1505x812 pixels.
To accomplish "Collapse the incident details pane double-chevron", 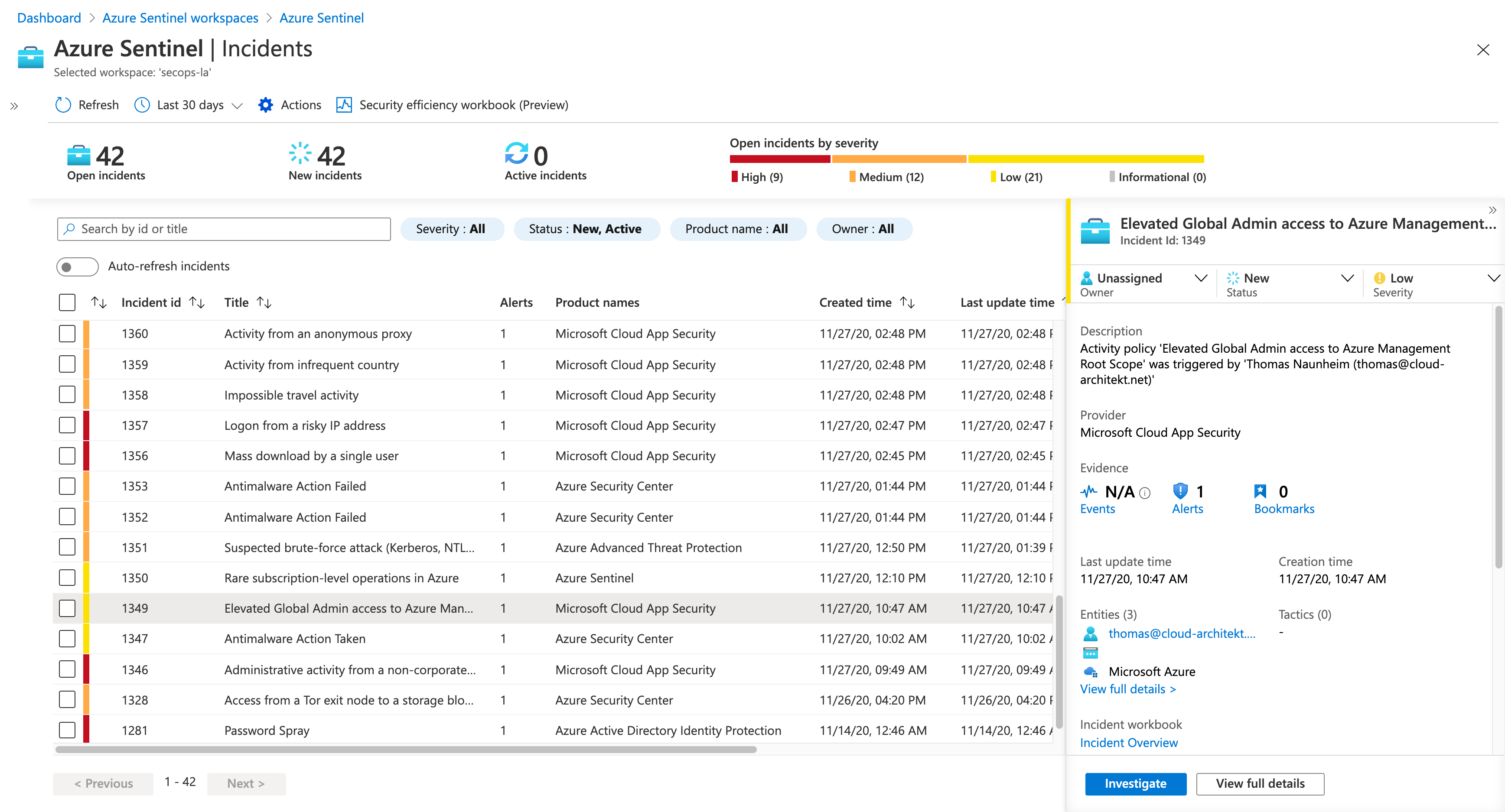I will 1493,210.
